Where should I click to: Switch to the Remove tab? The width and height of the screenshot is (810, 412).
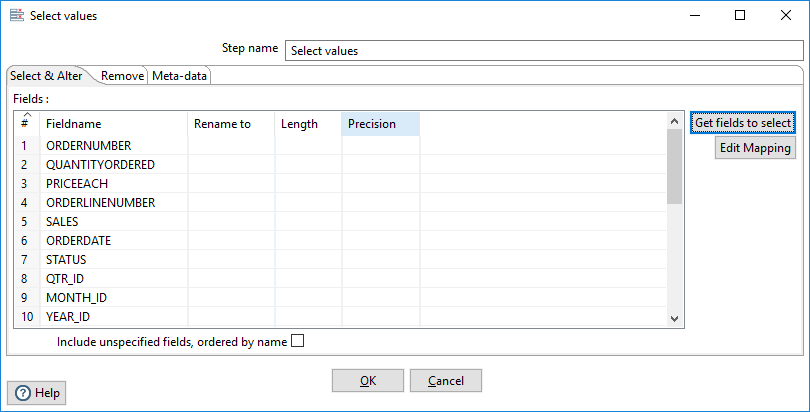pyautogui.click(x=122, y=76)
